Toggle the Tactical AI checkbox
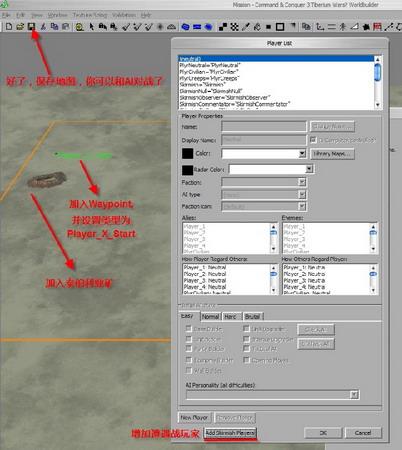402x450 pixels. click(x=246, y=349)
